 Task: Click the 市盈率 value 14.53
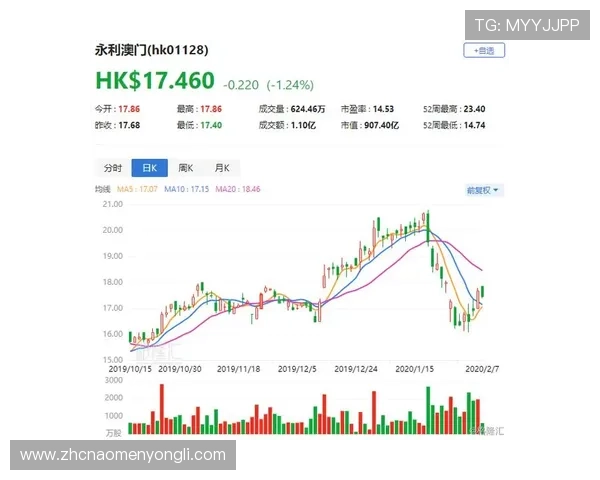coord(383,109)
